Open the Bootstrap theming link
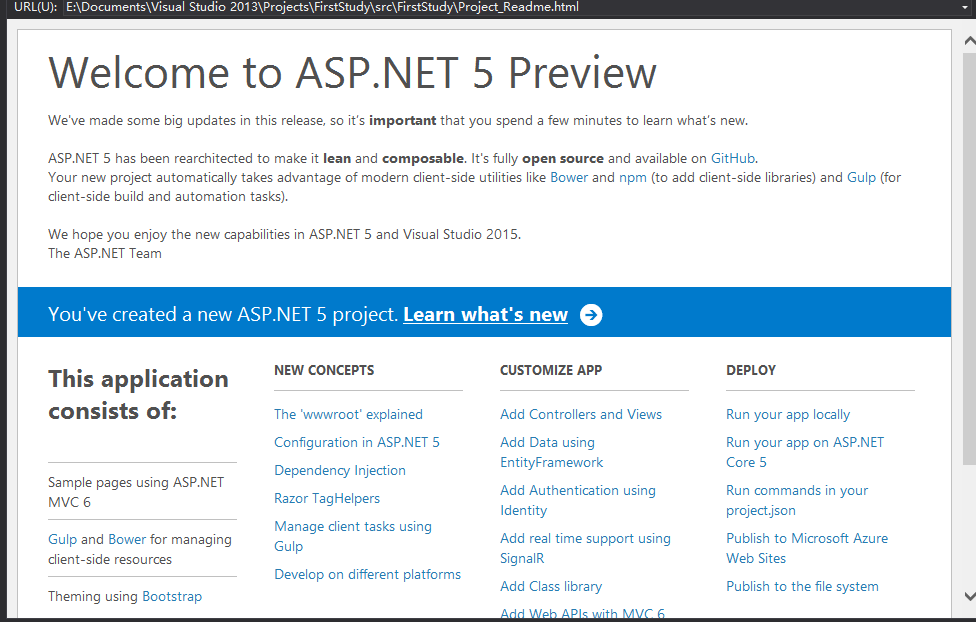This screenshot has width=976, height=622. coord(172,596)
